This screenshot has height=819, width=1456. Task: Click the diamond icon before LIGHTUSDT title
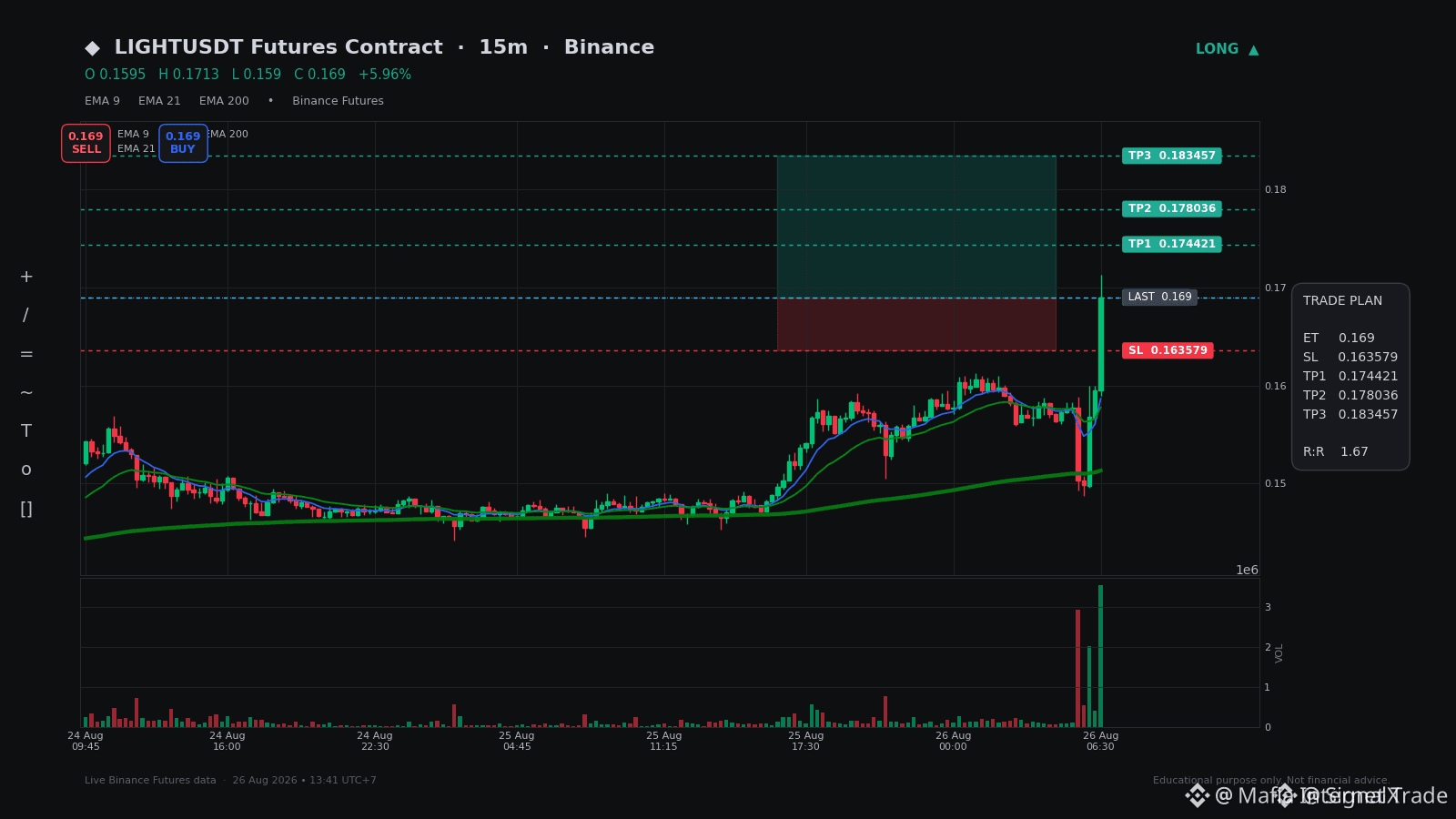pos(92,47)
